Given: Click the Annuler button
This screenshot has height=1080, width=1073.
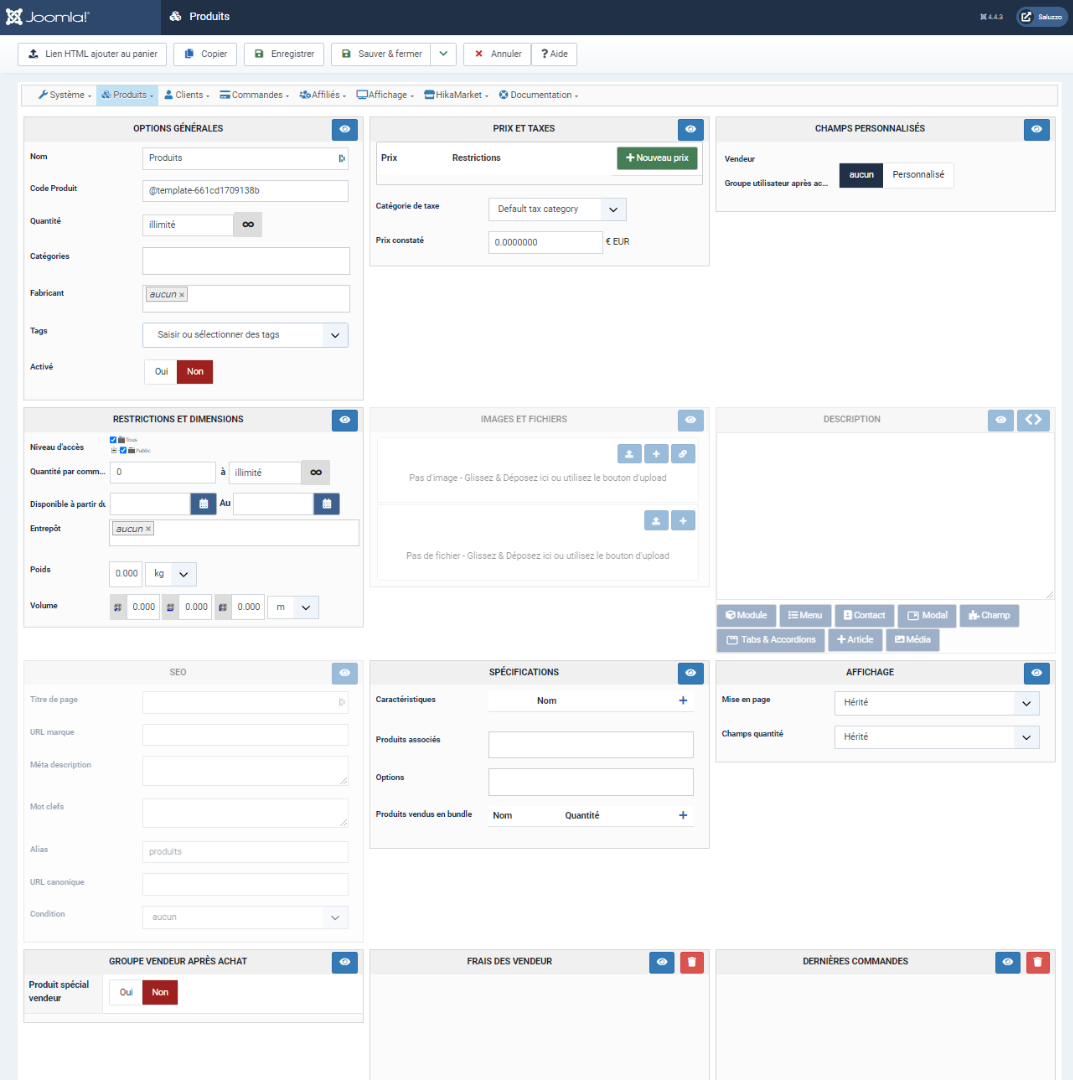Looking at the screenshot, I should click(497, 54).
